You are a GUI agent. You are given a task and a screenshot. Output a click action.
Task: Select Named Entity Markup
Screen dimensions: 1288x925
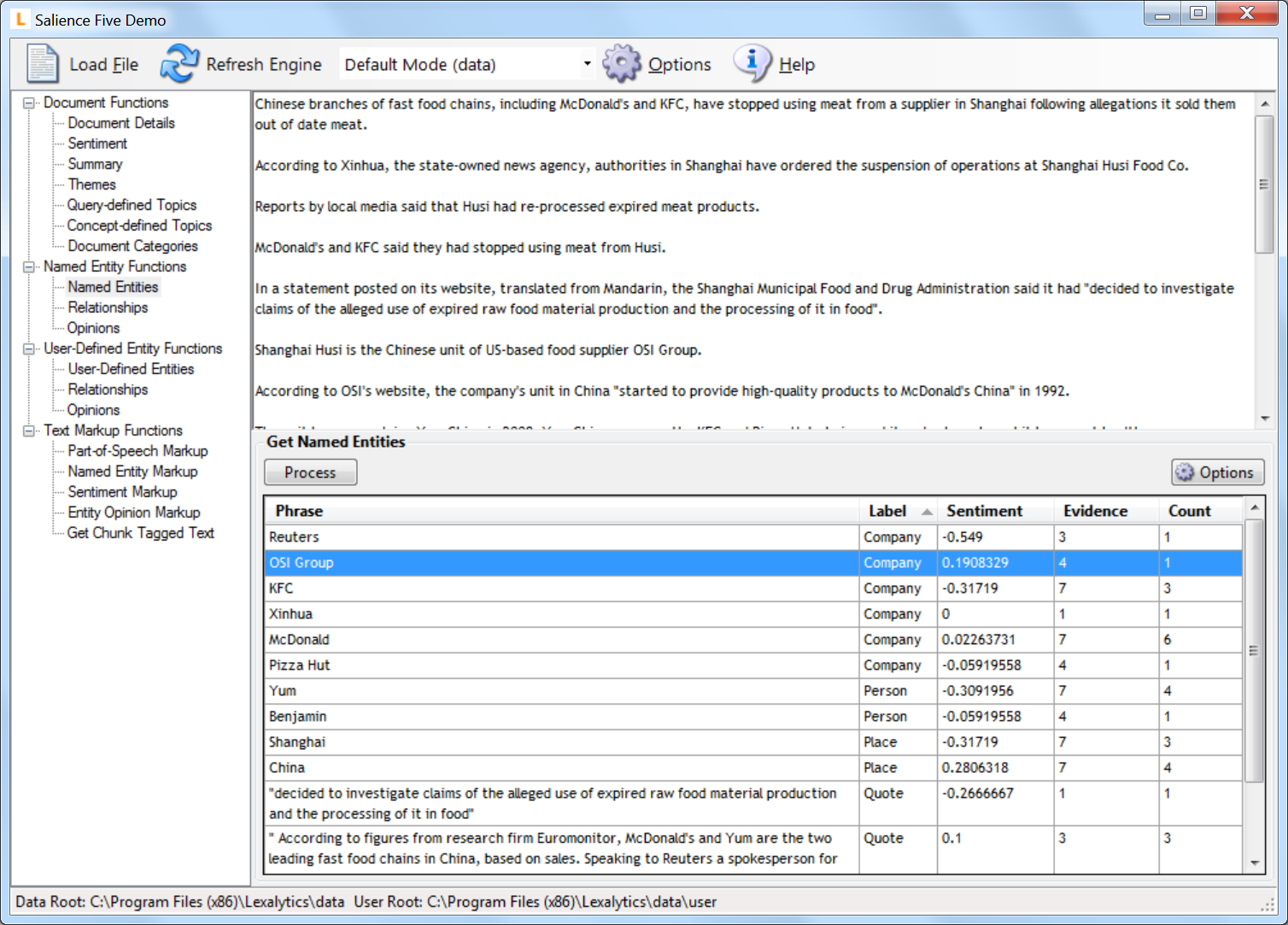tap(132, 471)
